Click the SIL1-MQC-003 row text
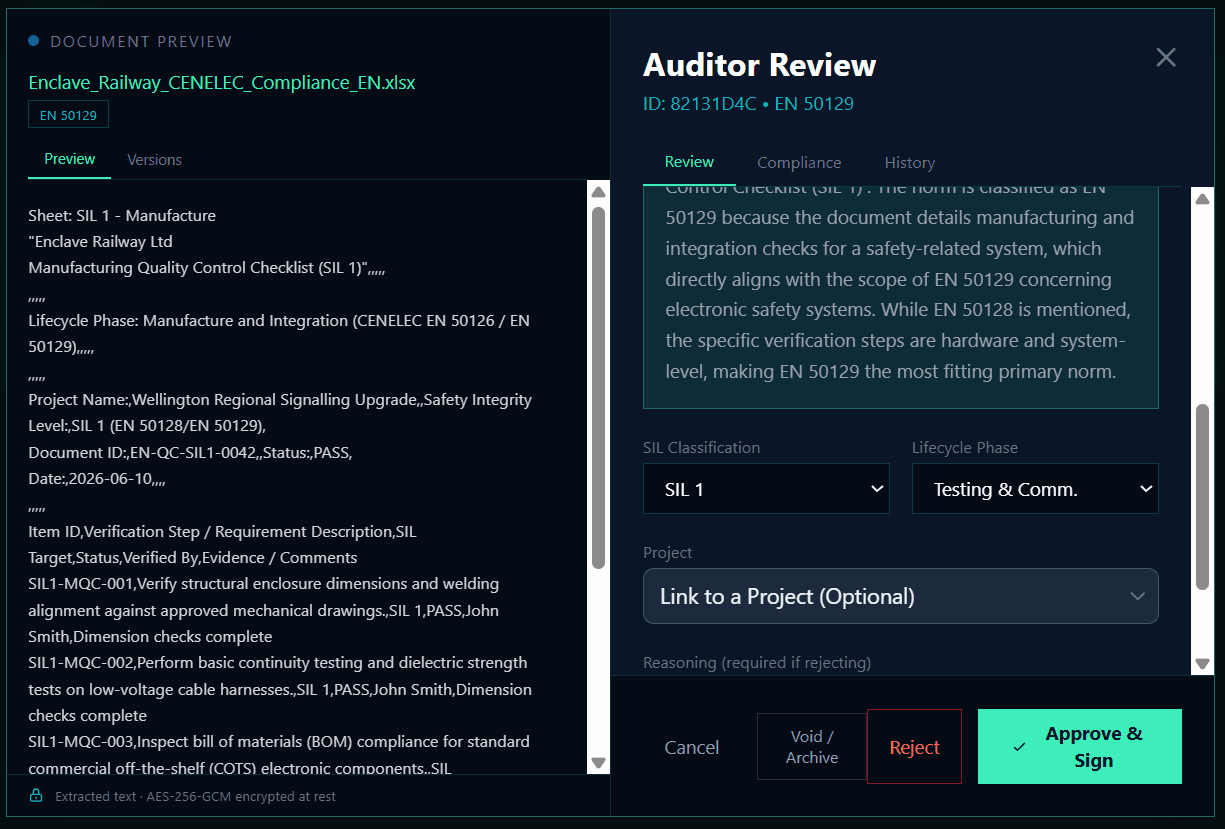 pos(279,755)
